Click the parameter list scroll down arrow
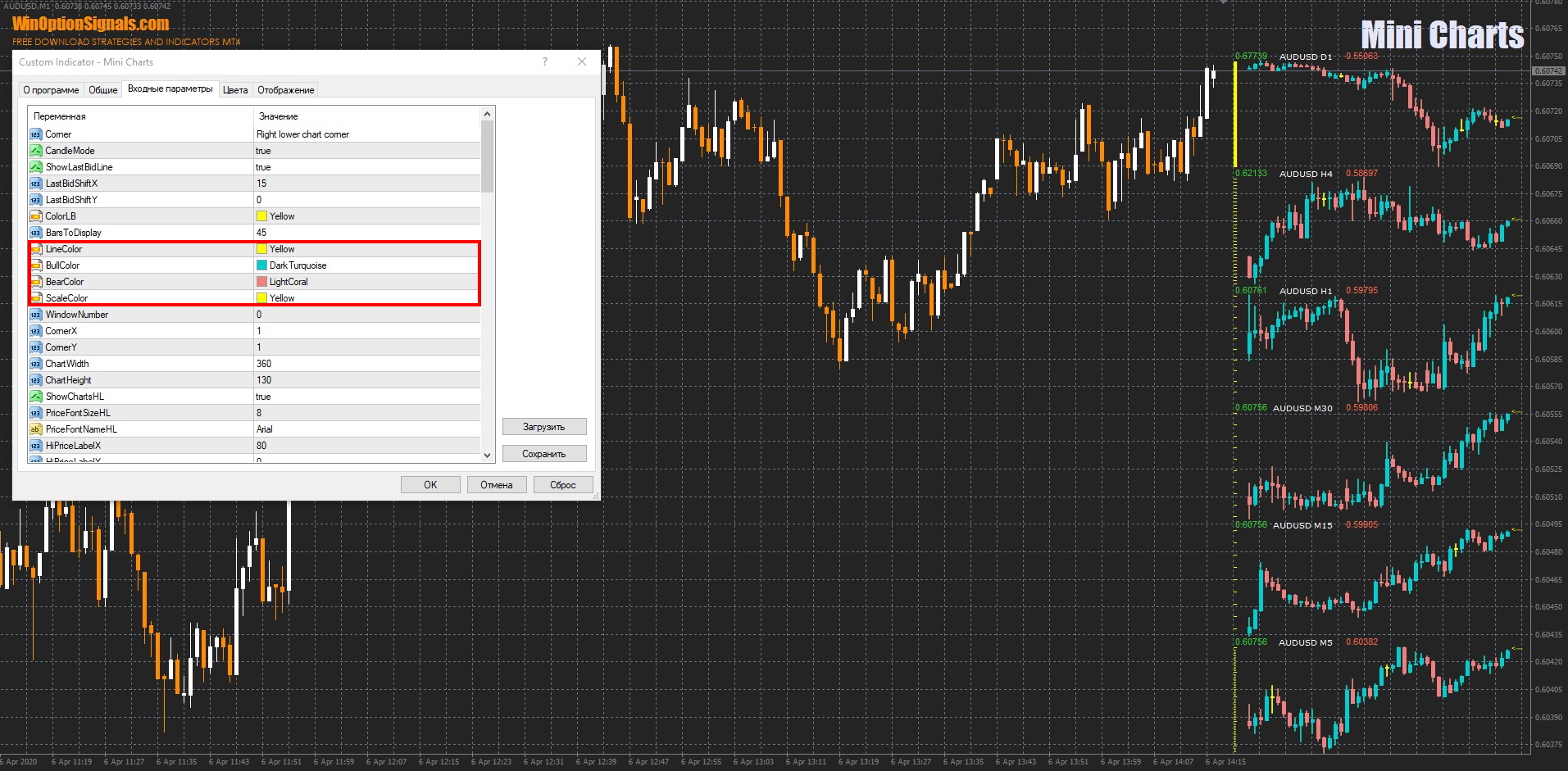Image resolution: width=1568 pixels, height=771 pixels. [488, 456]
